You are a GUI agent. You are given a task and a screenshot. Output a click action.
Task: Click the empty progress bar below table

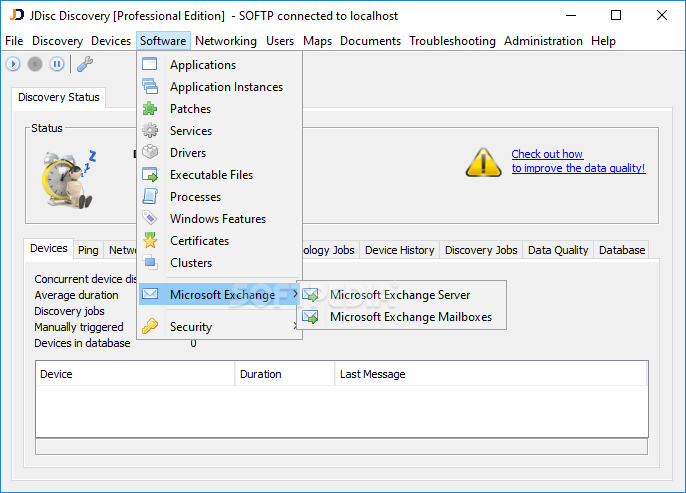341,447
